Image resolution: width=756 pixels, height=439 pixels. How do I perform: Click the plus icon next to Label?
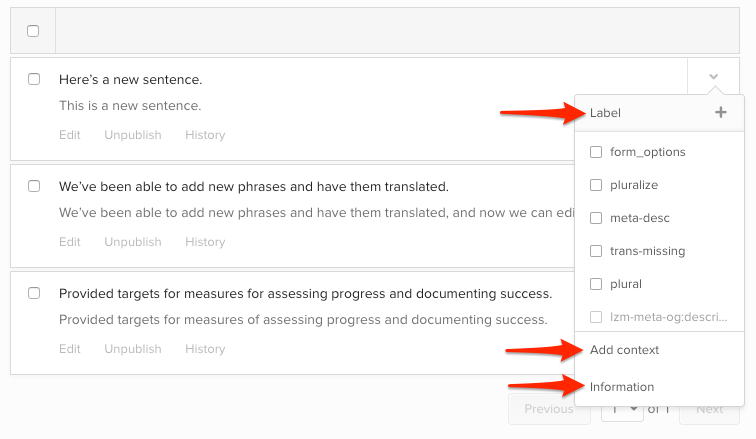[720, 113]
